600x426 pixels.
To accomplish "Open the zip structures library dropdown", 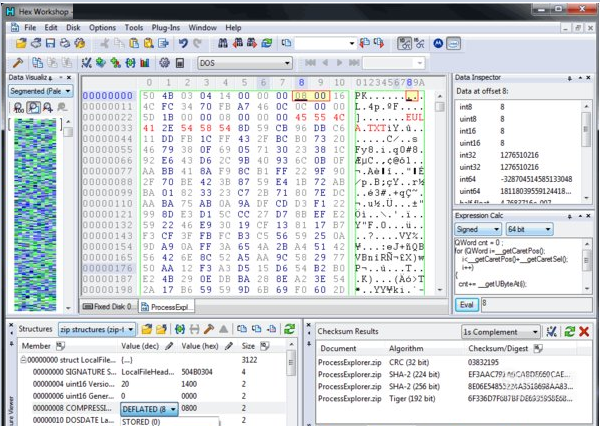I will (97, 329).
